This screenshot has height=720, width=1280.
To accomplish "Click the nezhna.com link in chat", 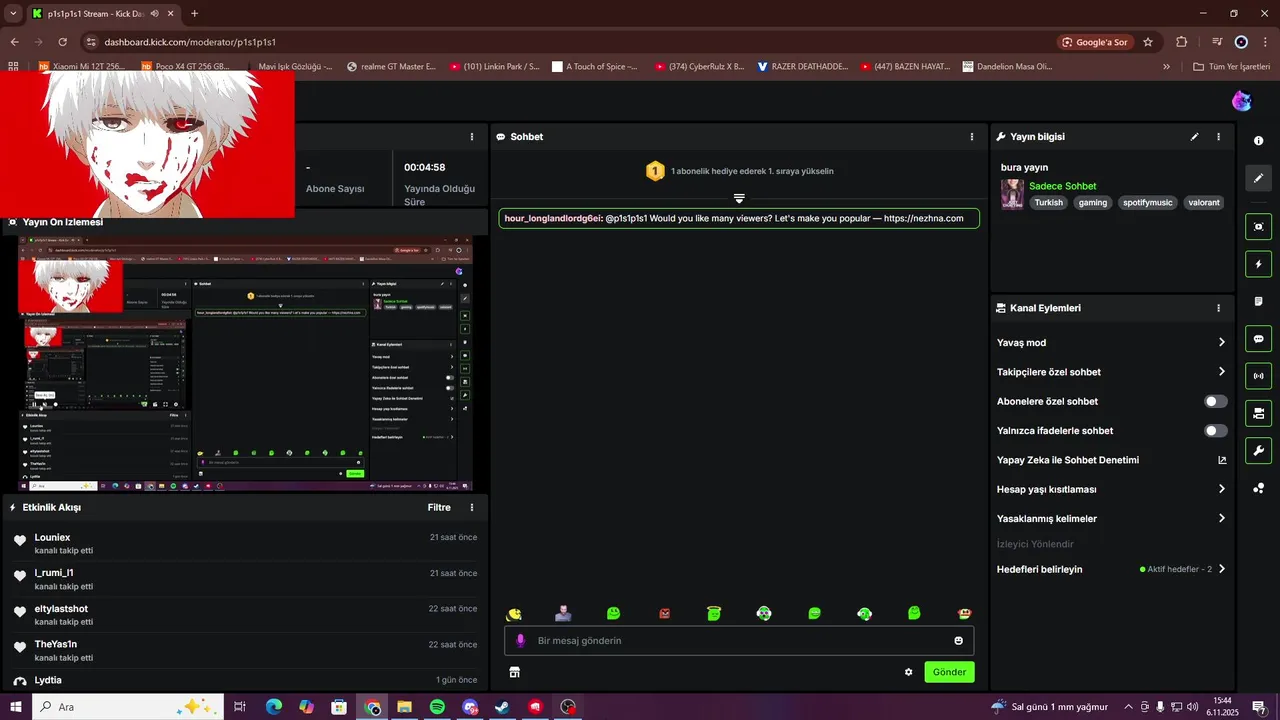I will (x=923, y=218).
